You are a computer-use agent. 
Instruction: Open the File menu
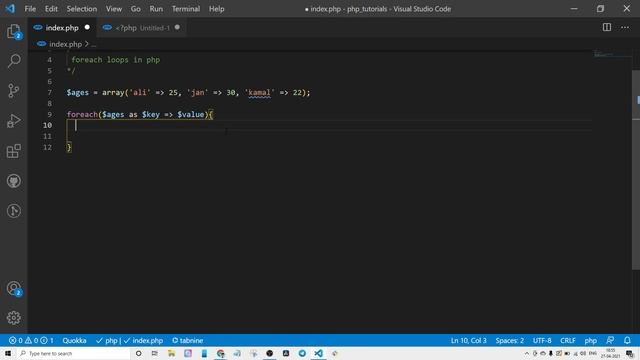(30, 9)
